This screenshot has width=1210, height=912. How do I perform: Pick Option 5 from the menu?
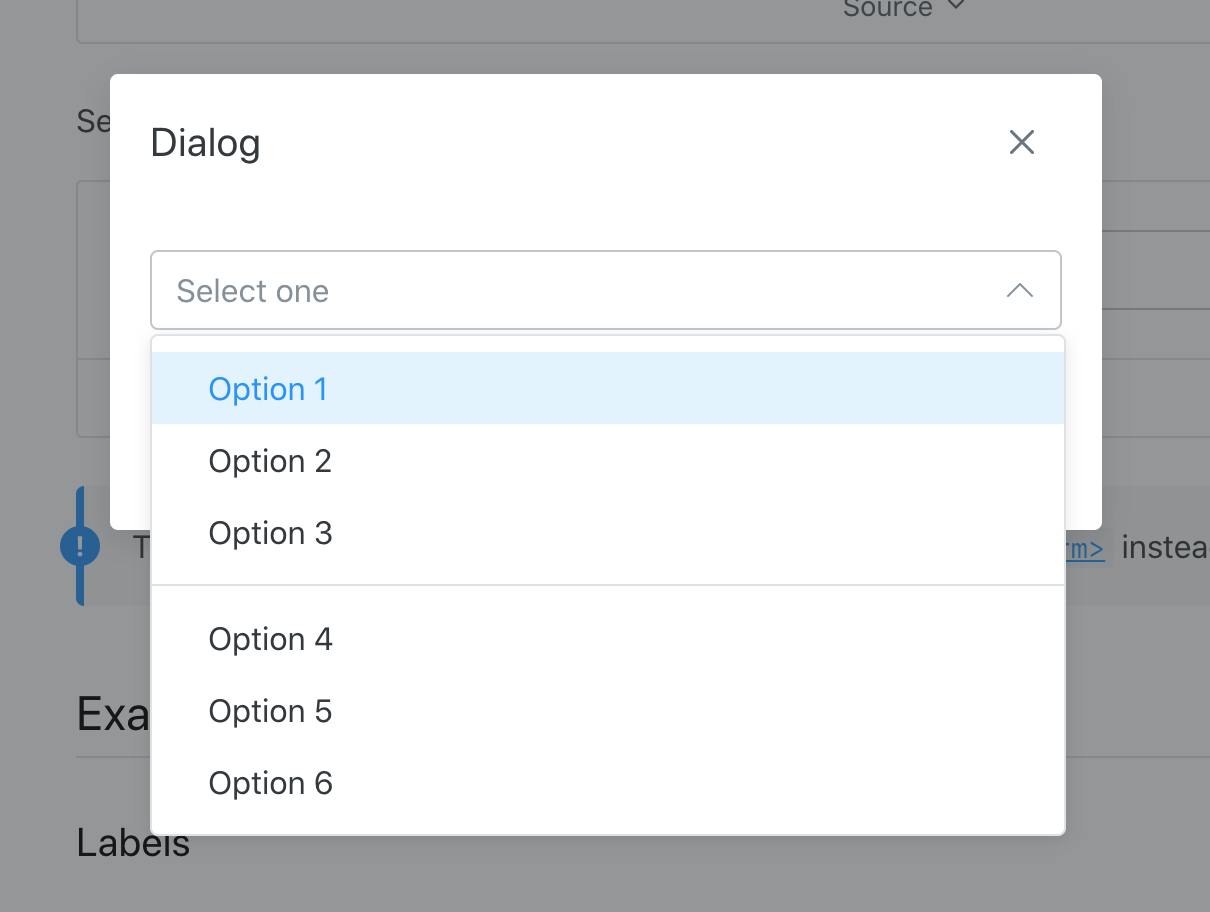608,711
